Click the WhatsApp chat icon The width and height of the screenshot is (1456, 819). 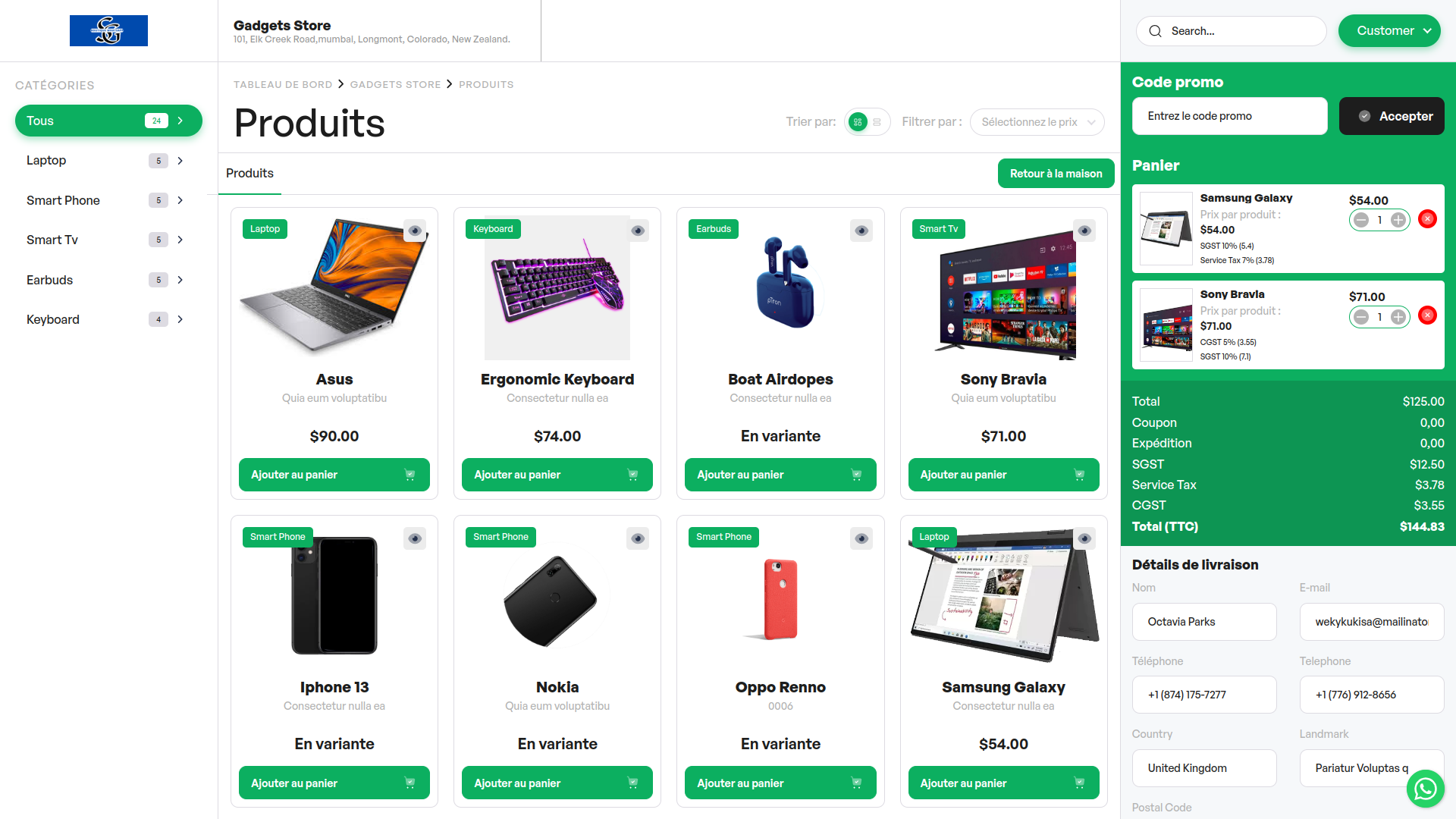click(1425, 789)
